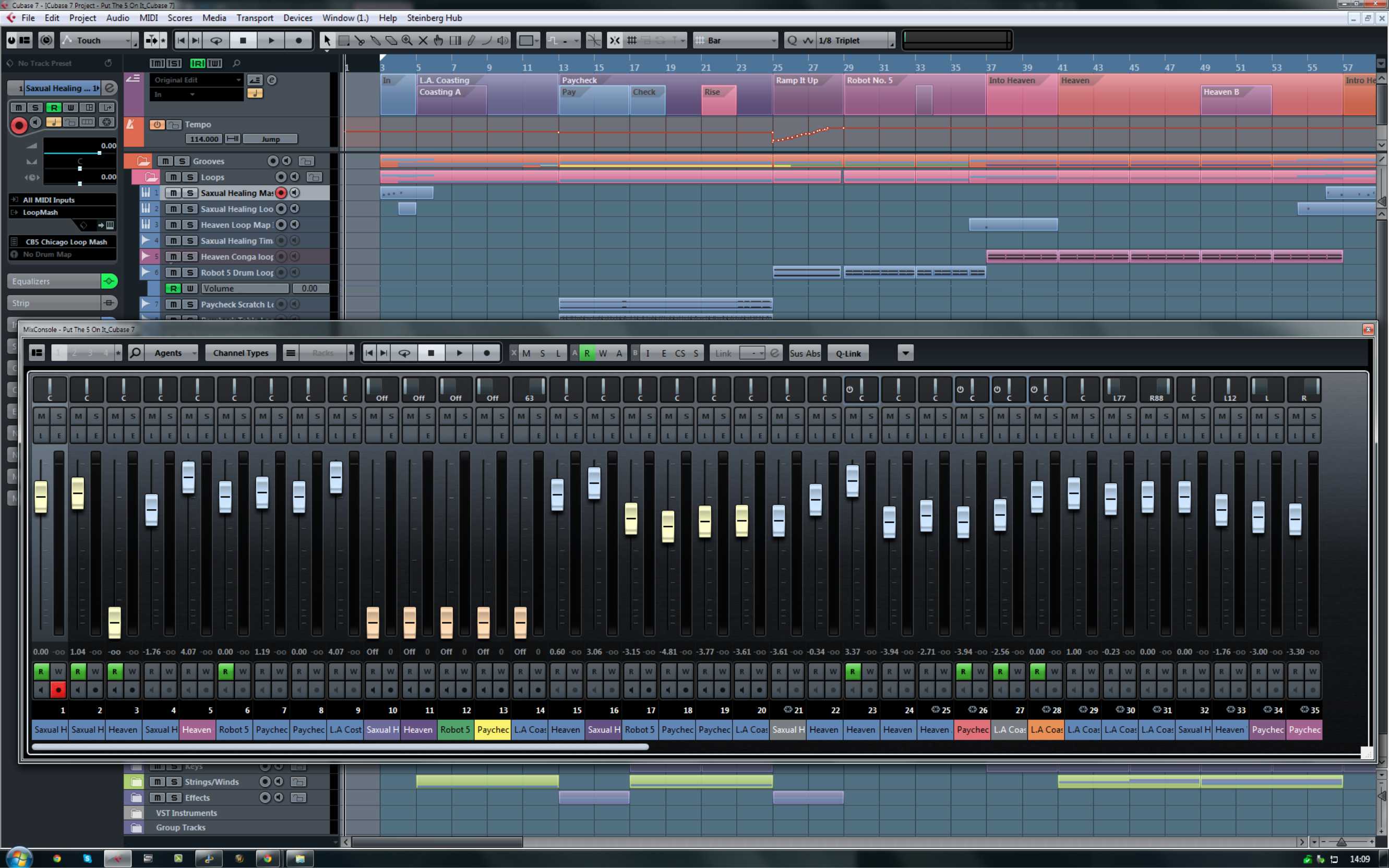Click the Agents button in MixConsole

click(167, 353)
